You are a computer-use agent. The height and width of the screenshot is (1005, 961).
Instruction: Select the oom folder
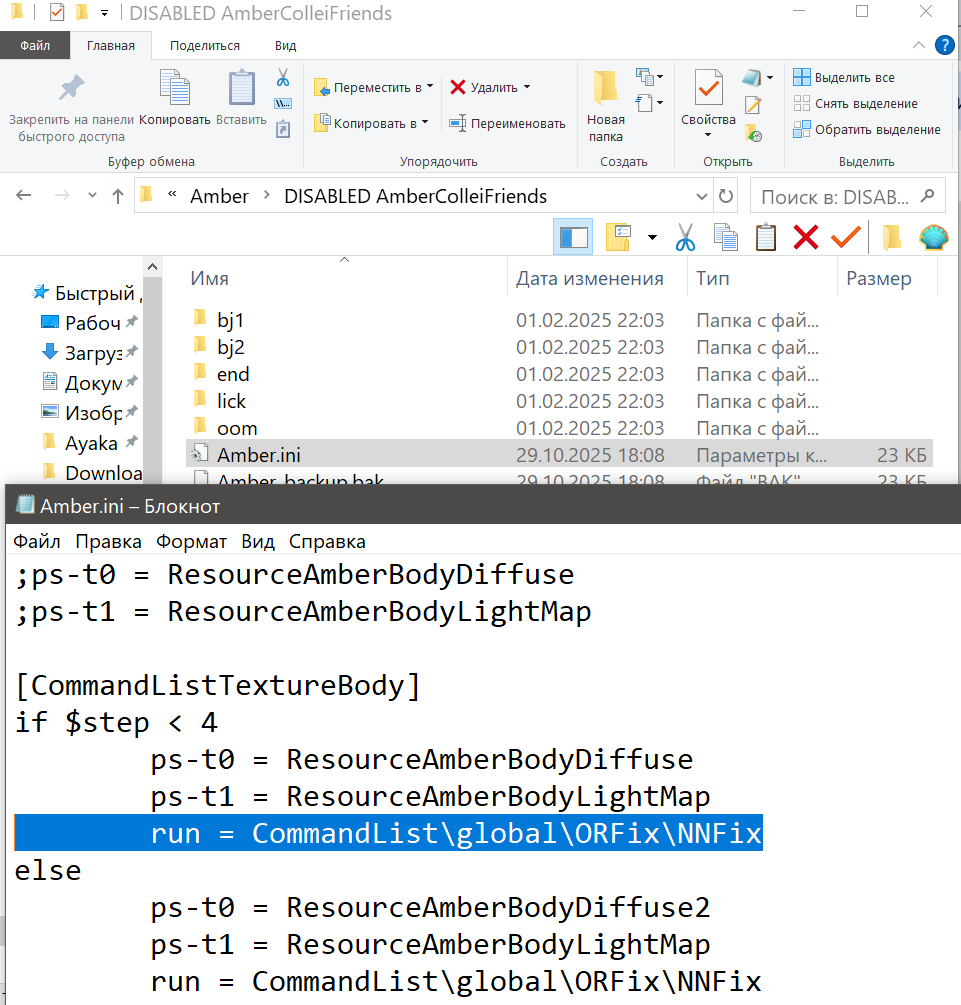[237, 428]
